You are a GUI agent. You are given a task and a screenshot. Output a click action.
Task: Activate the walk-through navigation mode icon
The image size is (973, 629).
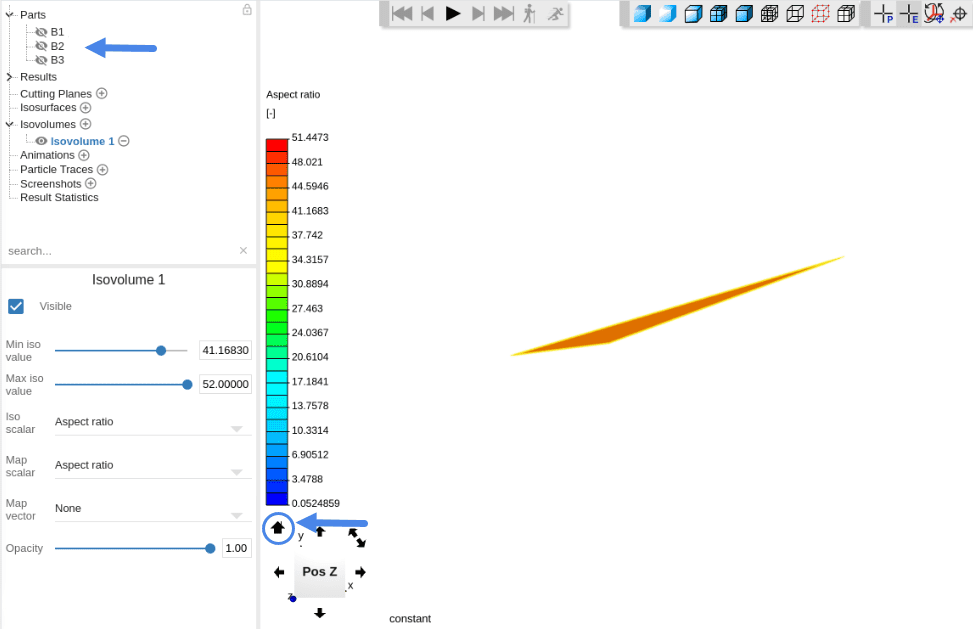pyautogui.click(x=528, y=14)
